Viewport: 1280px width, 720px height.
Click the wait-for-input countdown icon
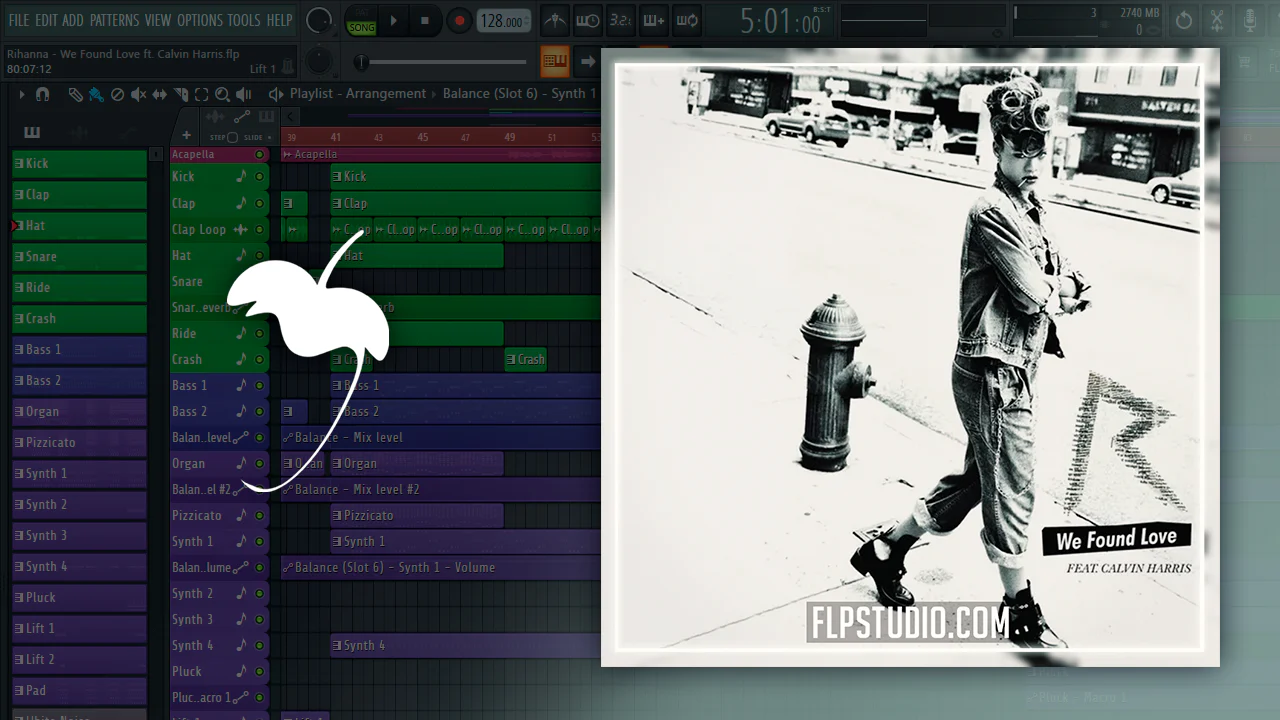pyautogui.click(x=588, y=20)
